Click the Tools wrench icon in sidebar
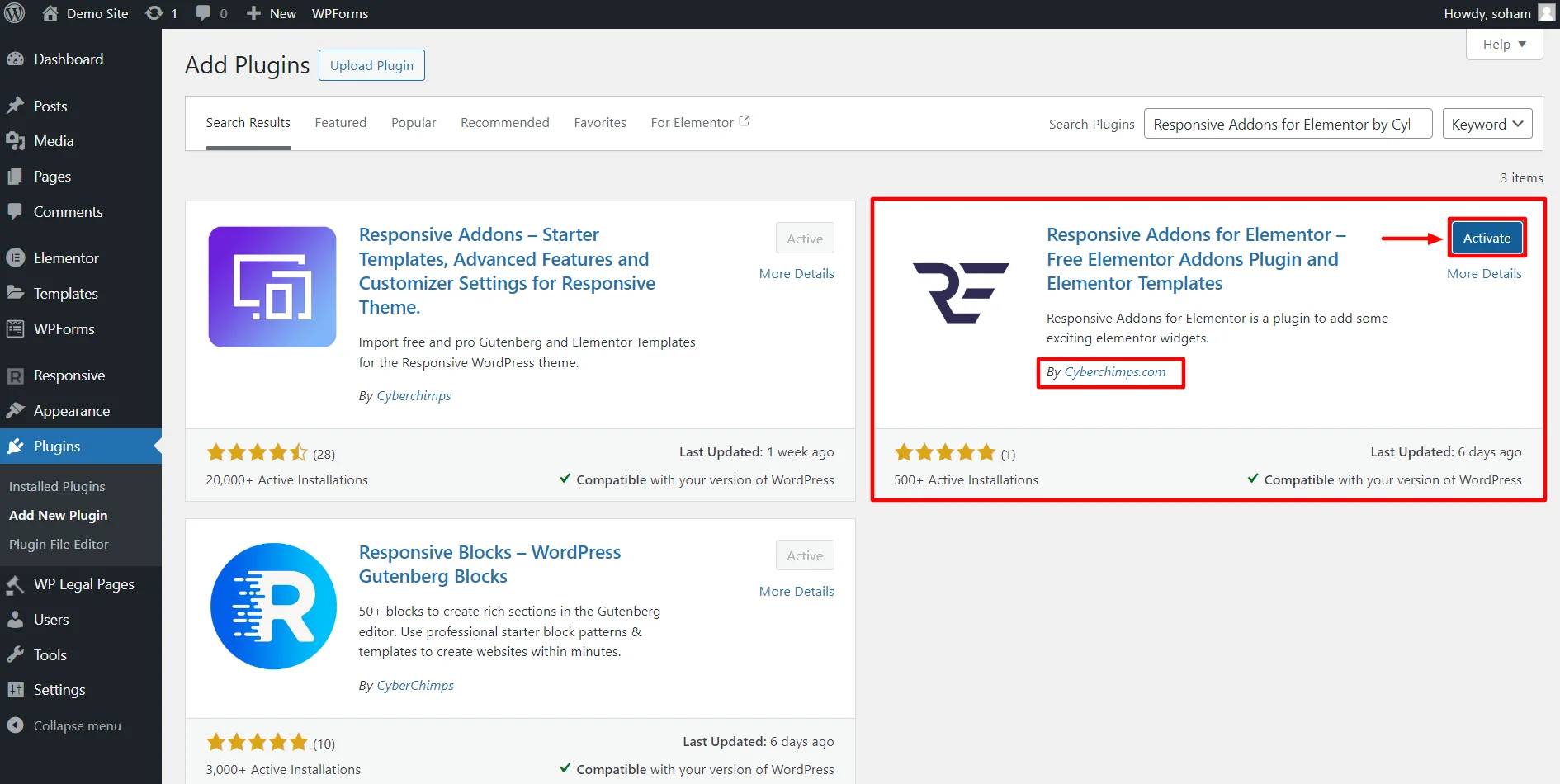 (15, 655)
